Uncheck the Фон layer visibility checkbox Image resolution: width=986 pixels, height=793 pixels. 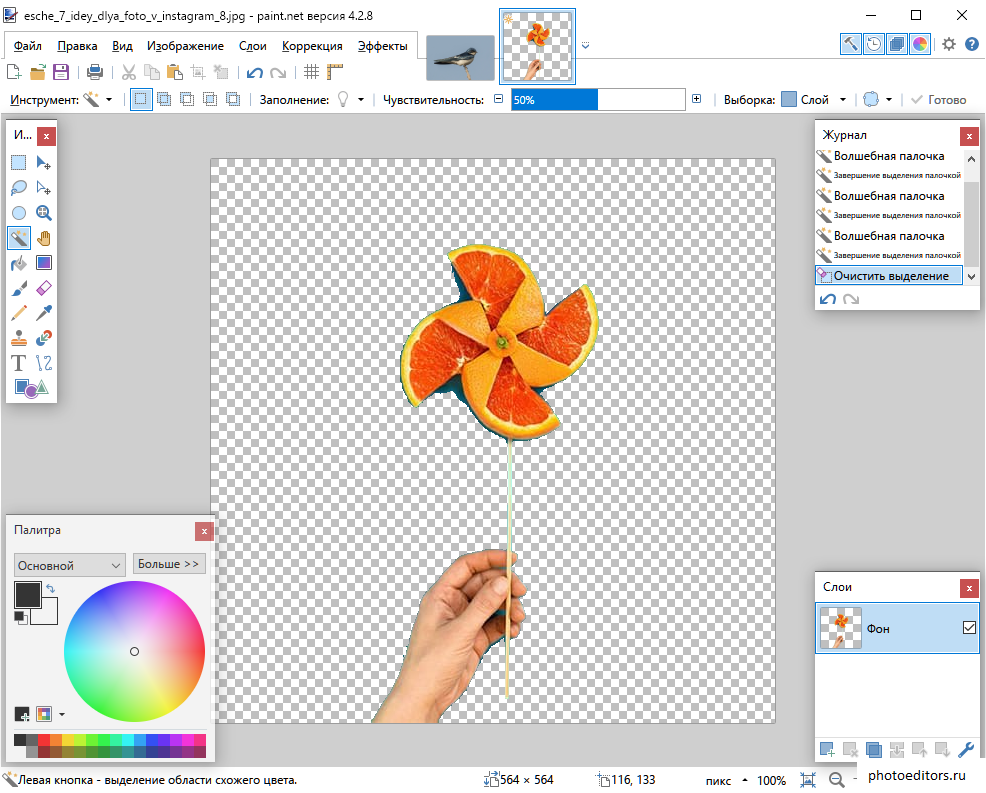(x=969, y=627)
